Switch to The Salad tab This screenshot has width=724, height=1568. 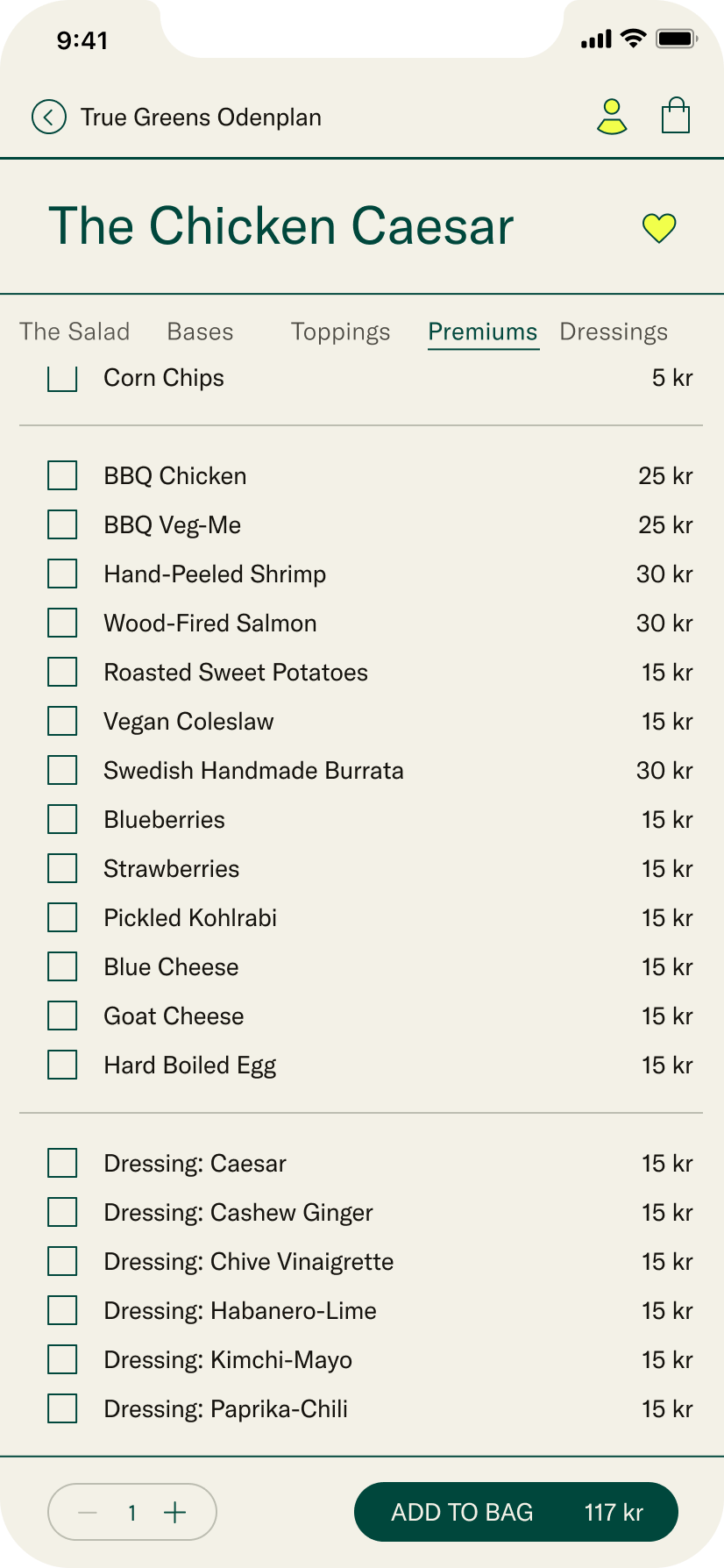pyautogui.click(x=75, y=331)
